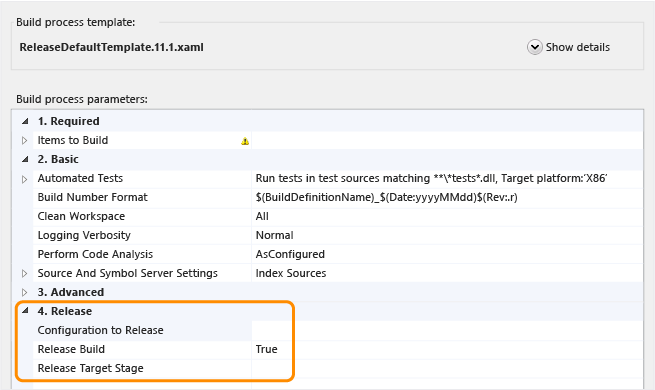Click the warning icon beside Items to Build
The height and width of the screenshot is (390, 655).
coord(245,141)
